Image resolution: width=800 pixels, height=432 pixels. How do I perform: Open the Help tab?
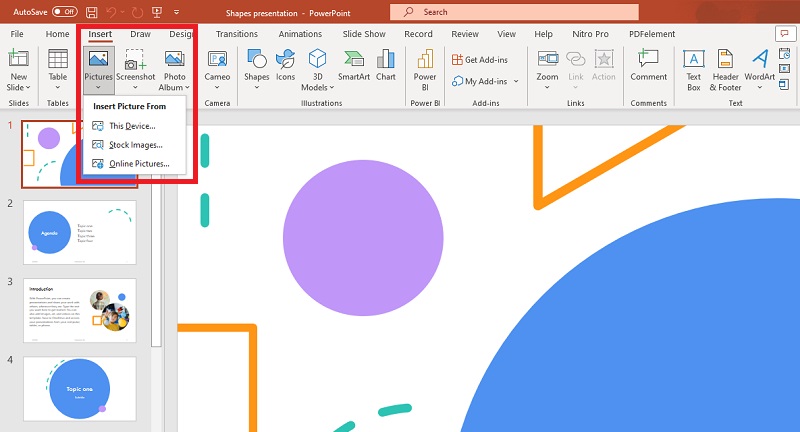click(x=543, y=34)
